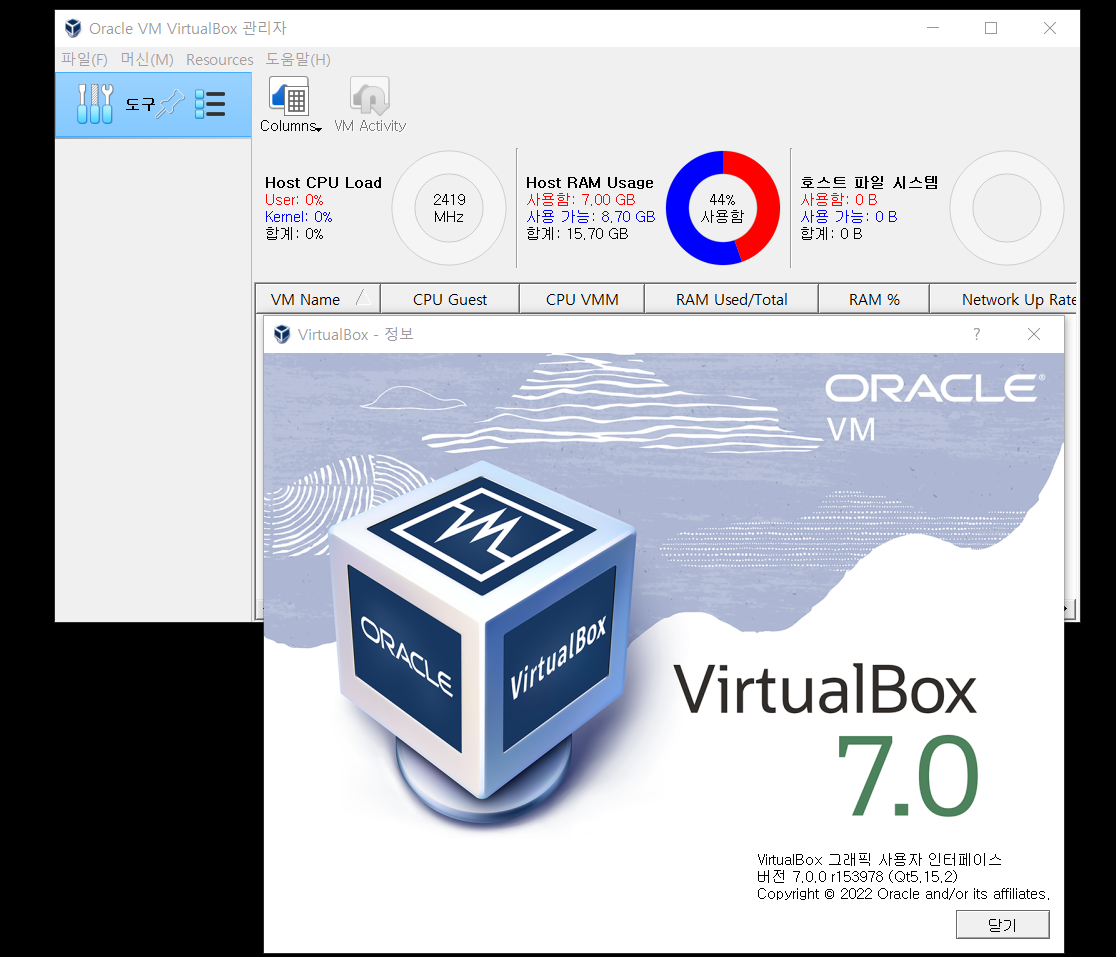Click the VM Activity toolbar icon
This screenshot has height=957, width=1116.
point(370,95)
